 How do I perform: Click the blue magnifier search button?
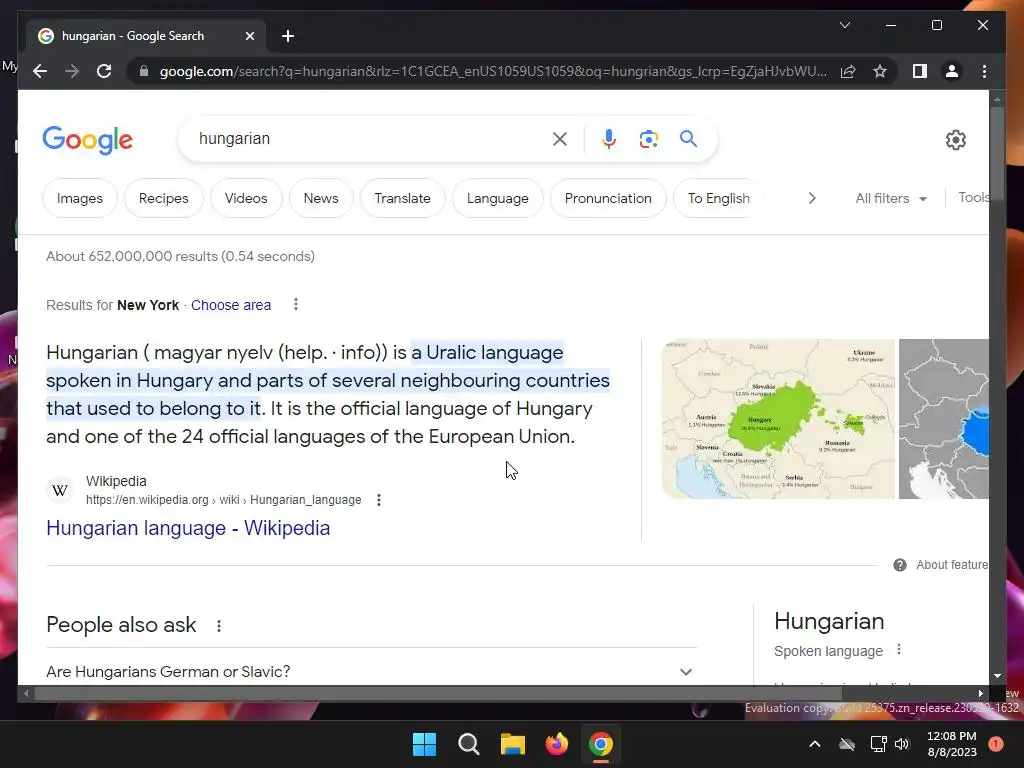[688, 139]
